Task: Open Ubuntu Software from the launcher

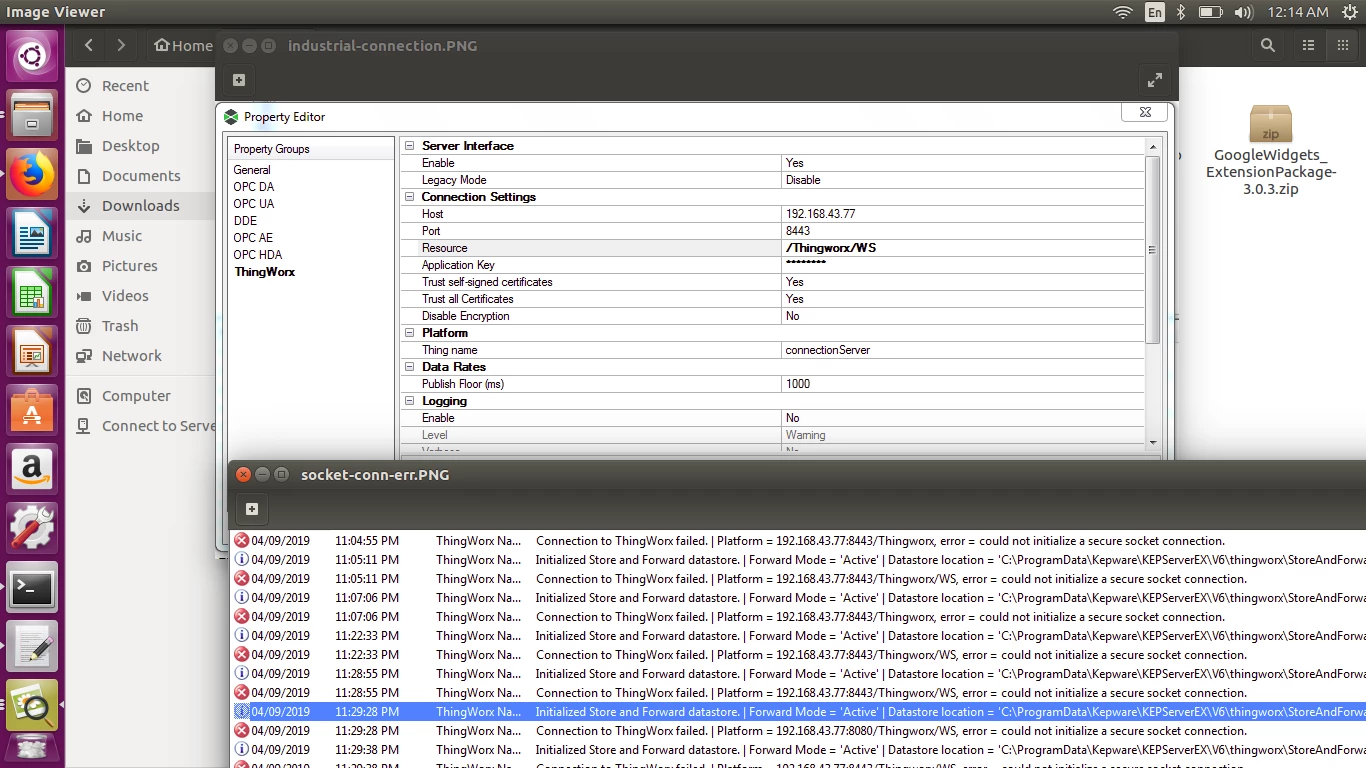Action: click(x=33, y=412)
